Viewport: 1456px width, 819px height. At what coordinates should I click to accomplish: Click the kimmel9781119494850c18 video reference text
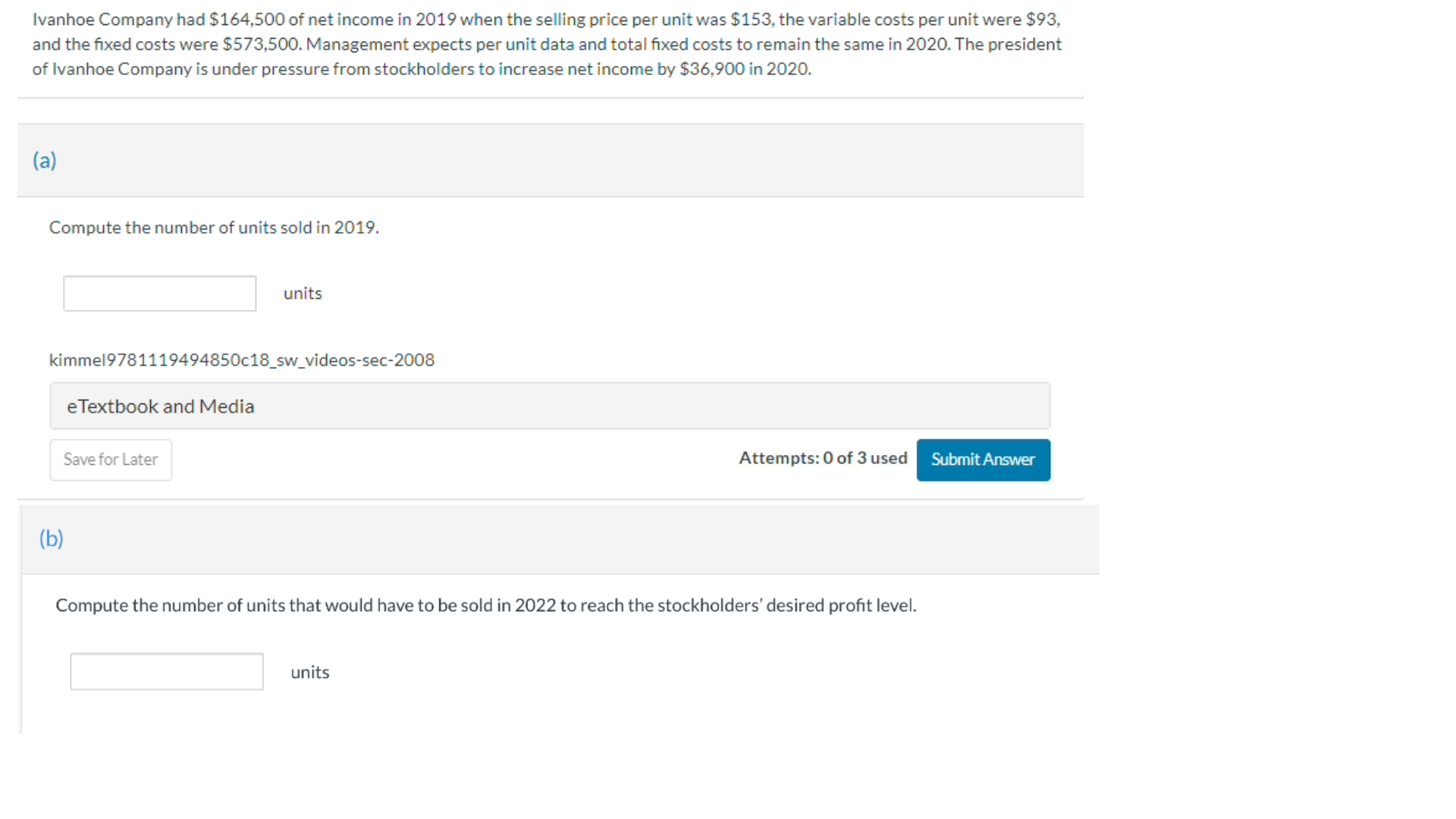tap(242, 360)
